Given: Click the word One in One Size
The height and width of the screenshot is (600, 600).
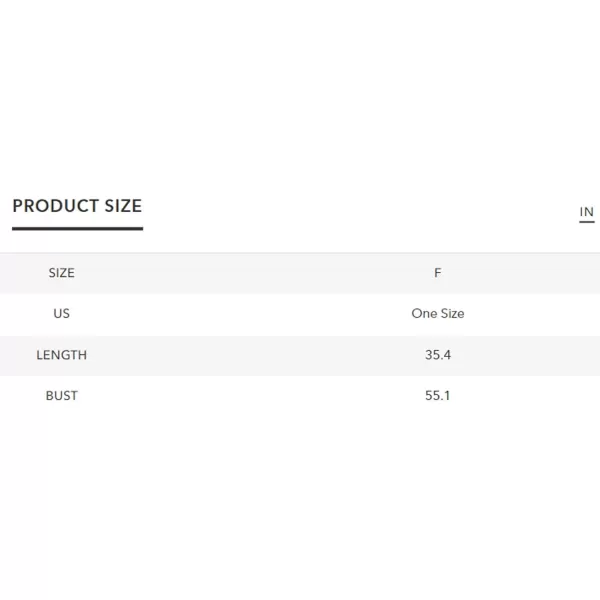Looking at the screenshot, I should tap(424, 313).
